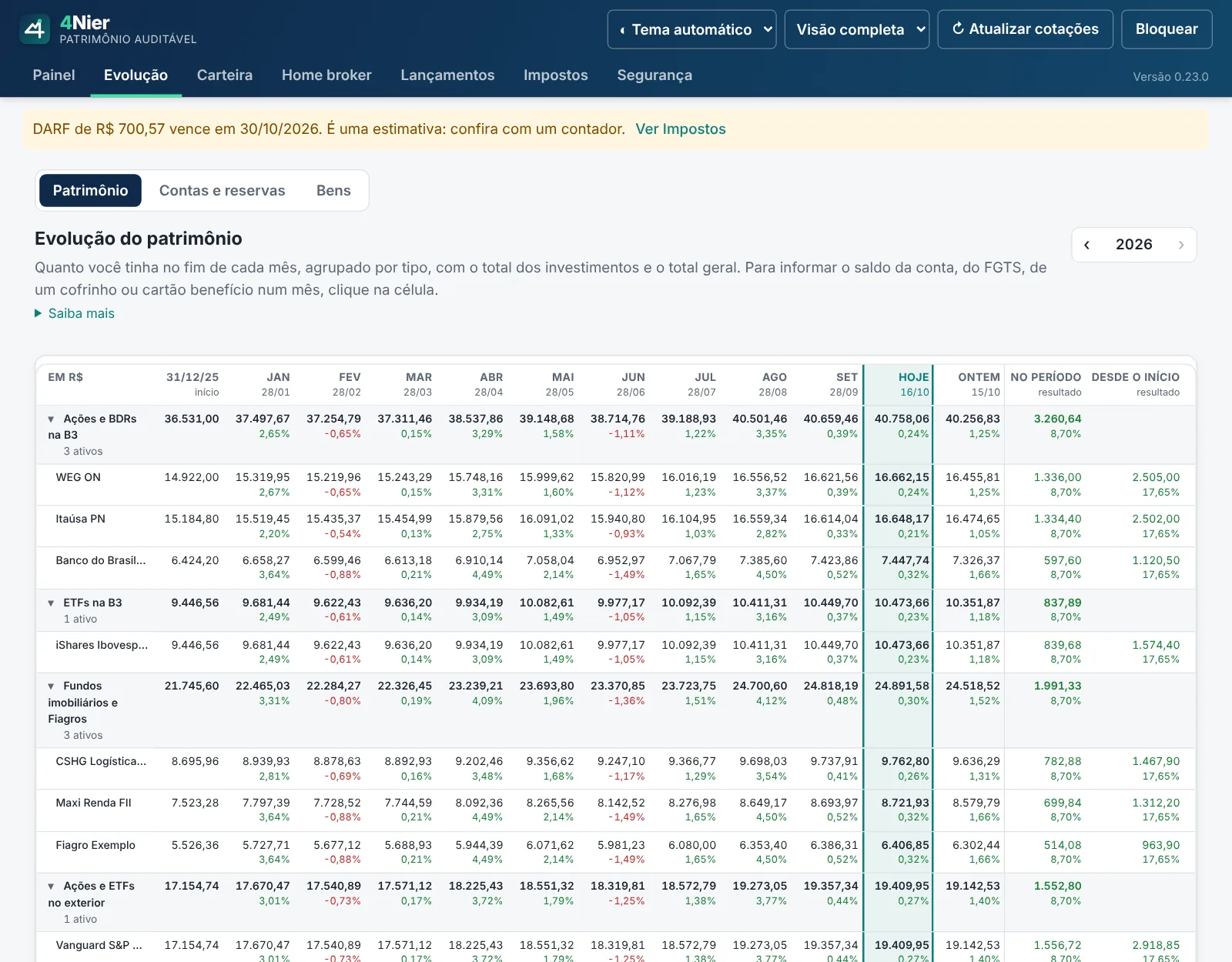
Task: Go to previous year arrow
Action: [1086, 245]
